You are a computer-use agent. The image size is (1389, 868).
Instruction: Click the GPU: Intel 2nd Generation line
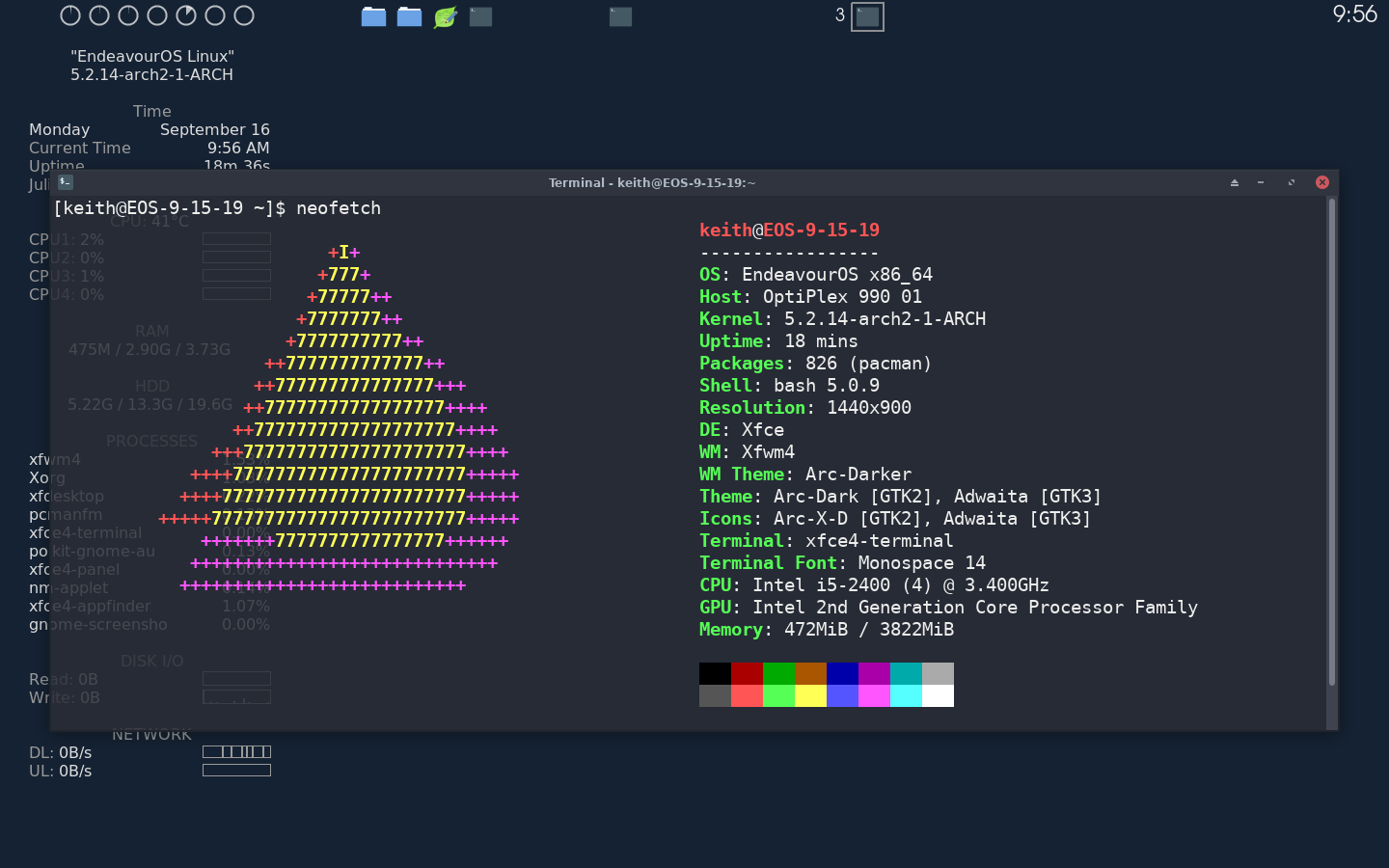[x=948, y=608]
